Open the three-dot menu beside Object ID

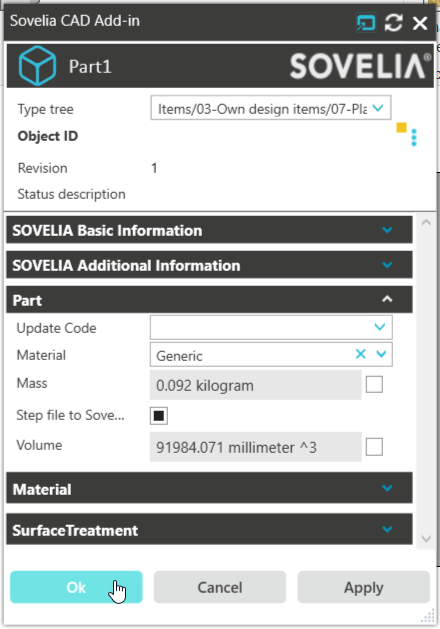tap(414, 138)
